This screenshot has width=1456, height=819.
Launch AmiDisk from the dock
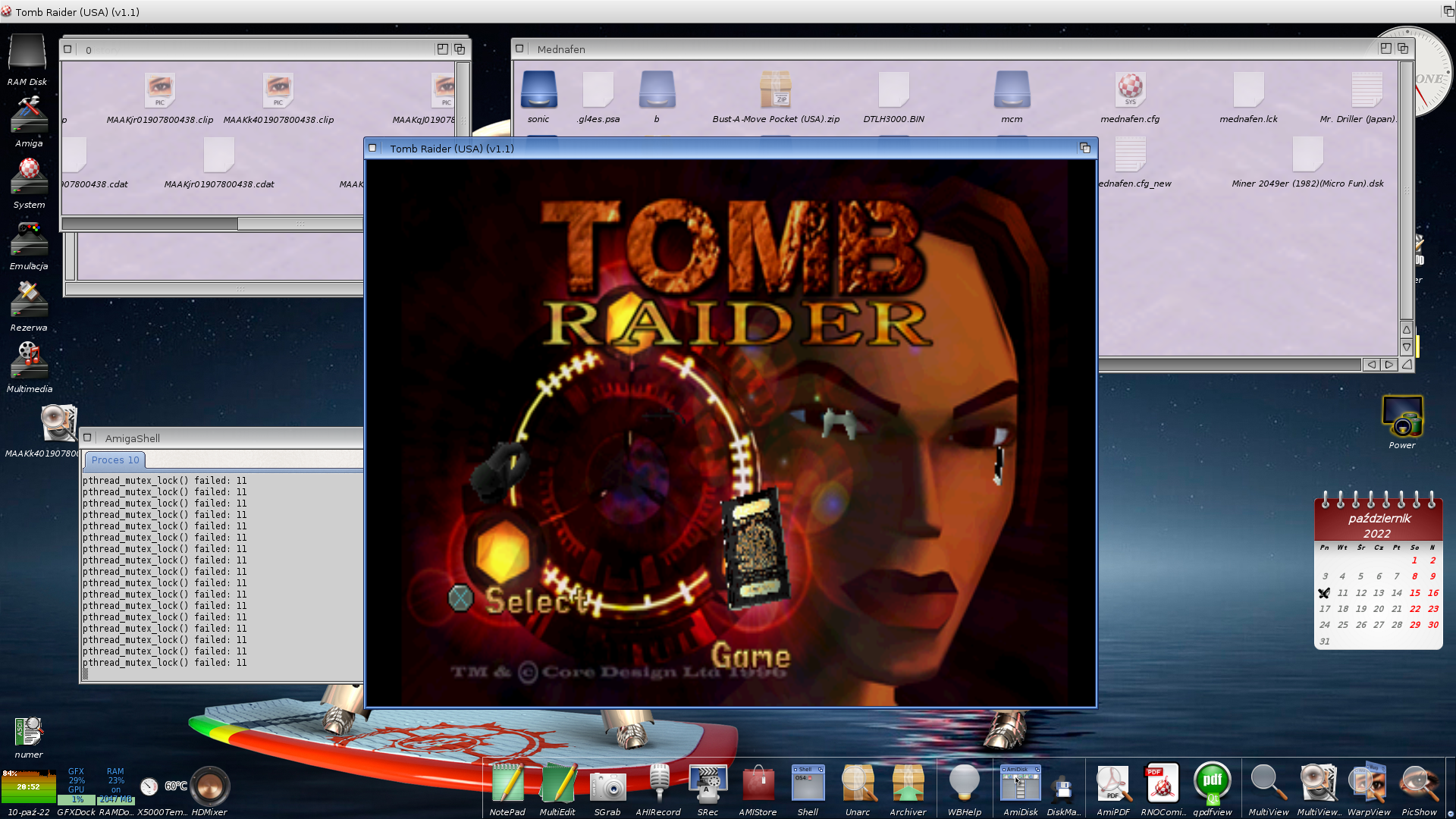click(x=1020, y=789)
